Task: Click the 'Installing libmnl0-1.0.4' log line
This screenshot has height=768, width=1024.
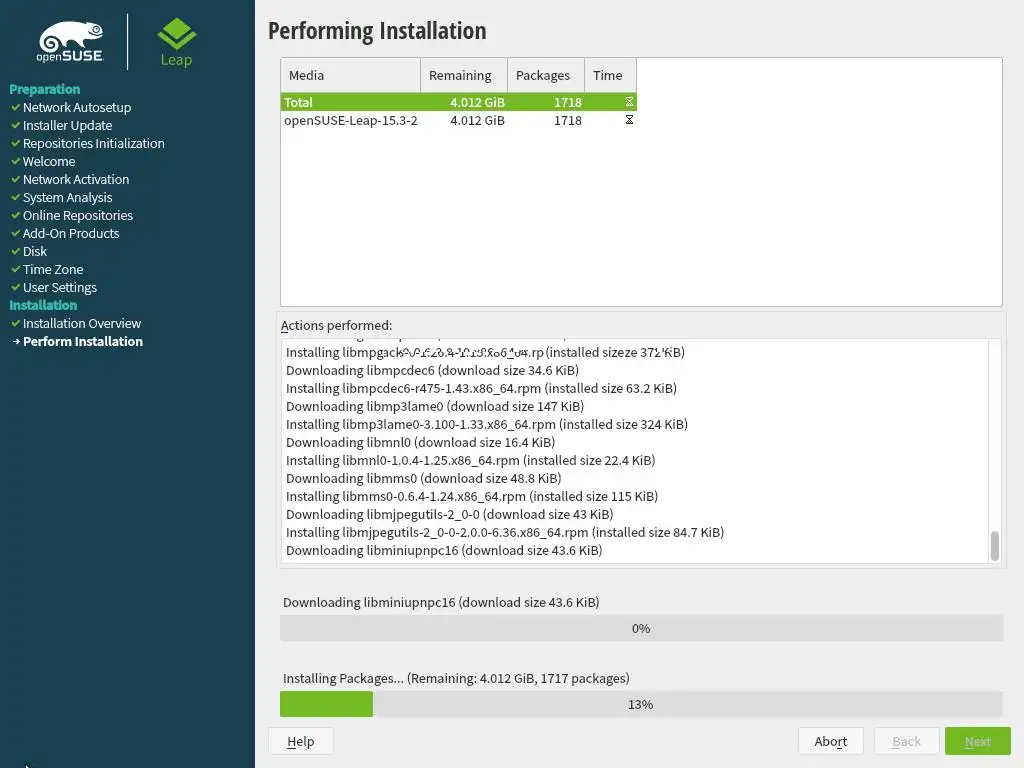Action: [x=470, y=460]
